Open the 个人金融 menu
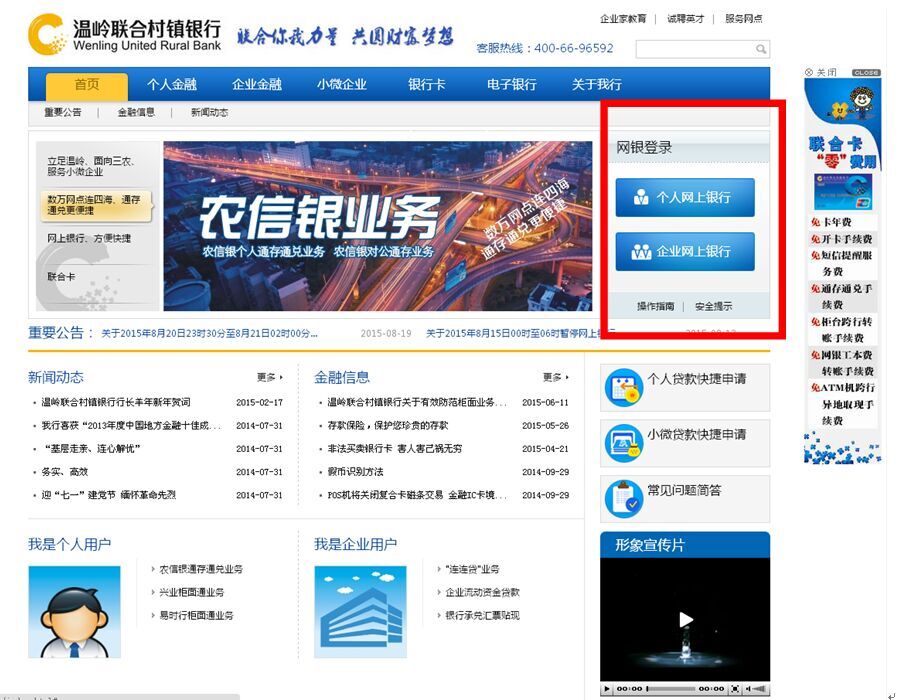 tap(172, 85)
